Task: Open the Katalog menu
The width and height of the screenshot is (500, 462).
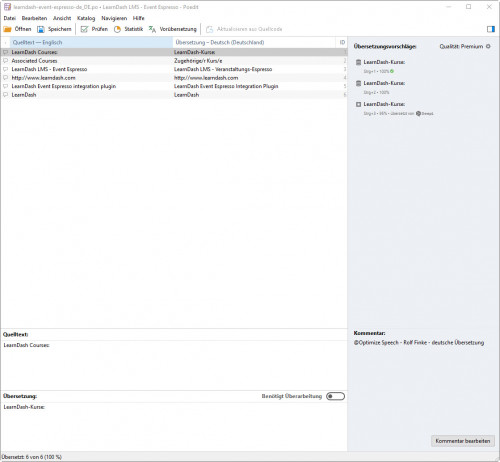Action: [x=86, y=18]
